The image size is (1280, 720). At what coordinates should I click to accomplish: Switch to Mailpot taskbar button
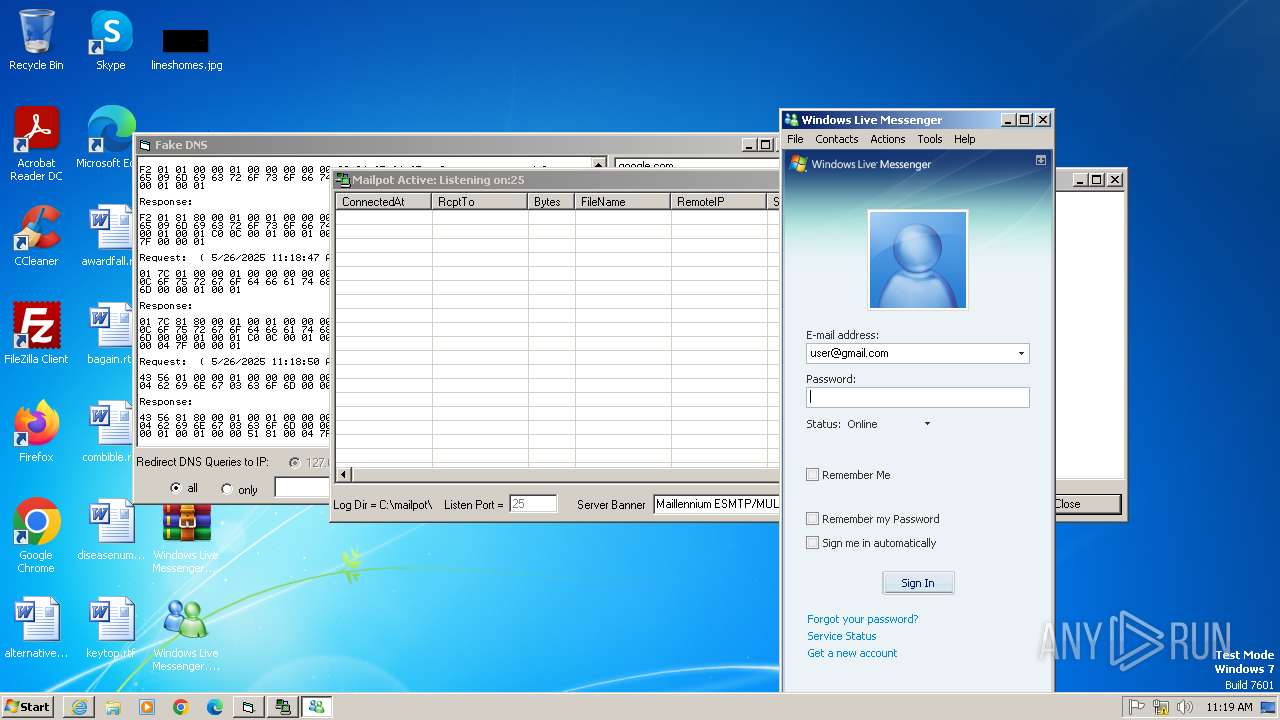tap(283, 707)
